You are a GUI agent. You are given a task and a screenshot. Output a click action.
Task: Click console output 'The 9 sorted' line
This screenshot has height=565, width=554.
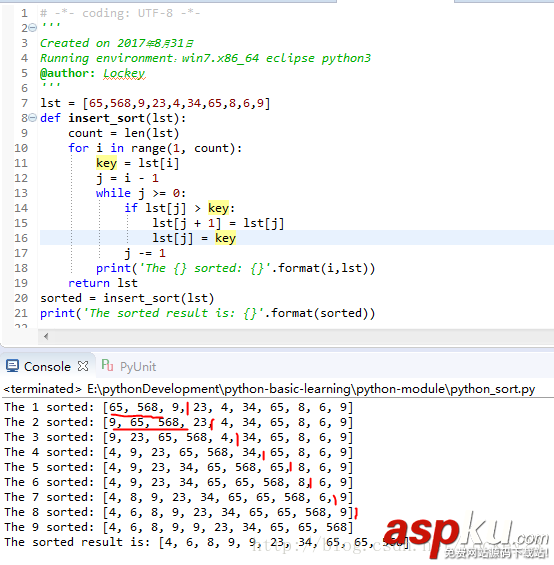pos(179,528)
